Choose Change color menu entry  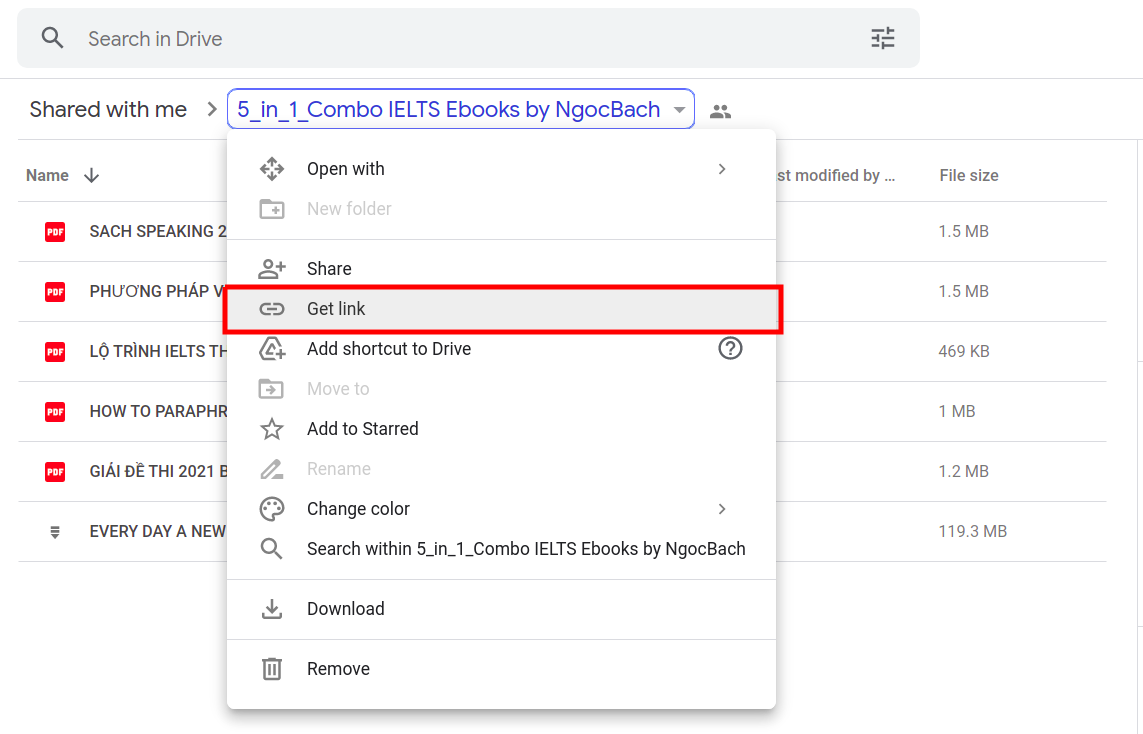pyautogui.click(x=502, y=509)
